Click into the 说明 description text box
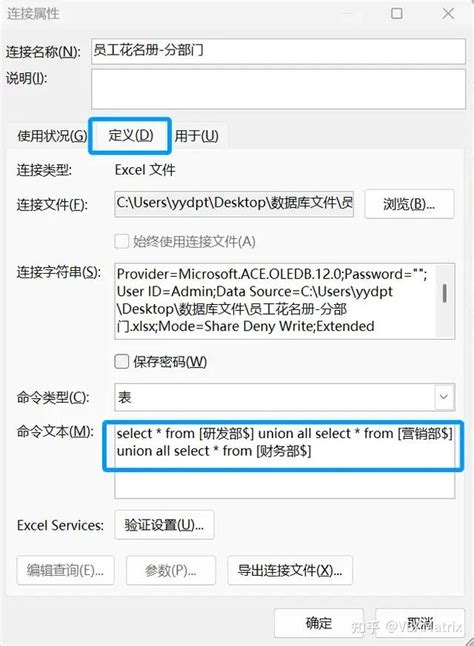Viewport: 474px width, 646px height. 278,89
